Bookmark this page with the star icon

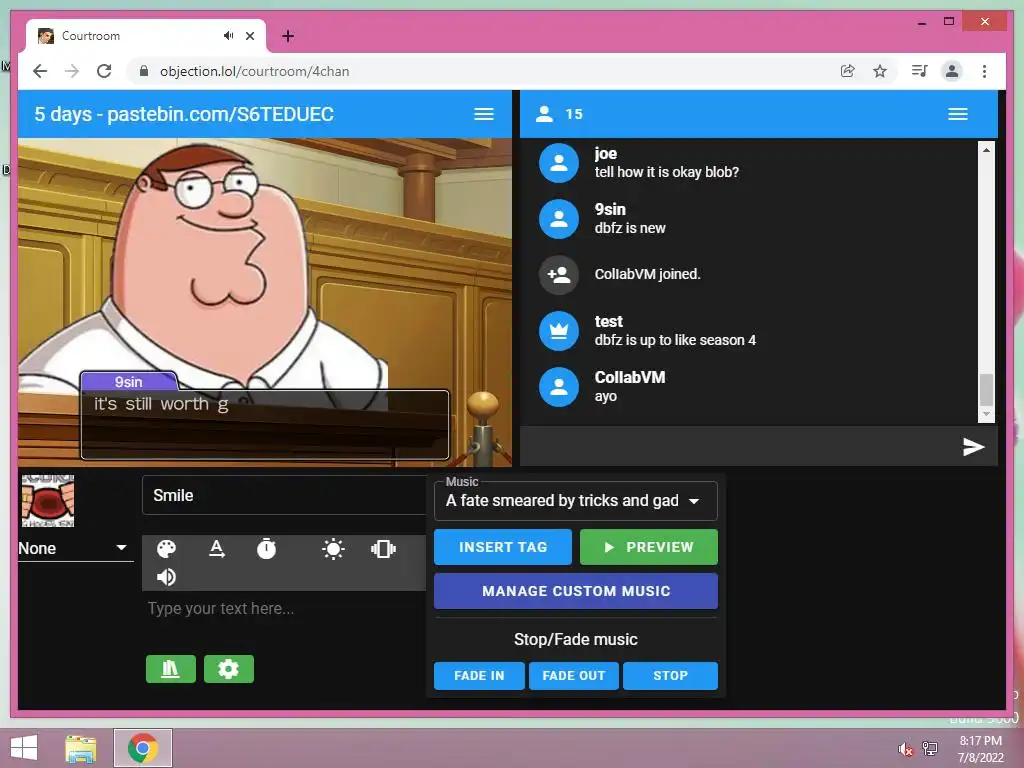click(x=880, y=71)
